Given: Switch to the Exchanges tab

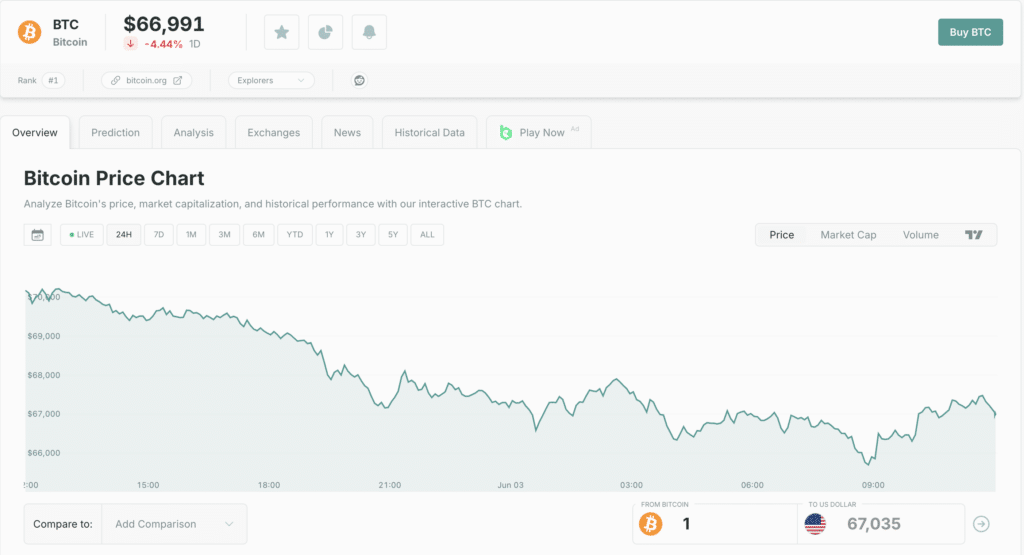Looking at the screenshot, I should click(274, 133).
